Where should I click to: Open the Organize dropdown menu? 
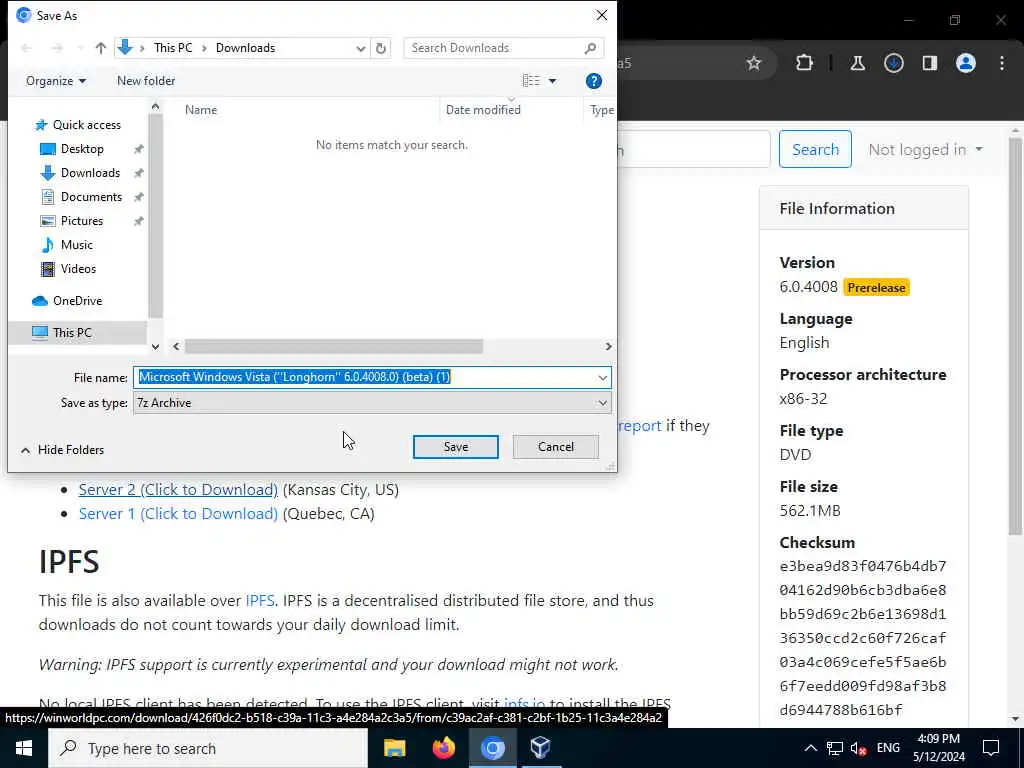point(56,81)
